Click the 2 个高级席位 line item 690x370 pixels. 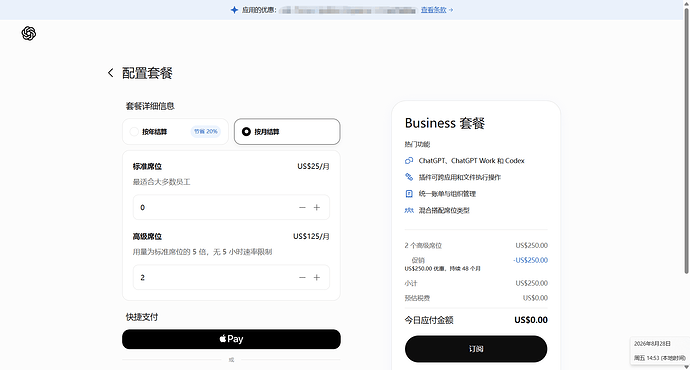point(423,245)
